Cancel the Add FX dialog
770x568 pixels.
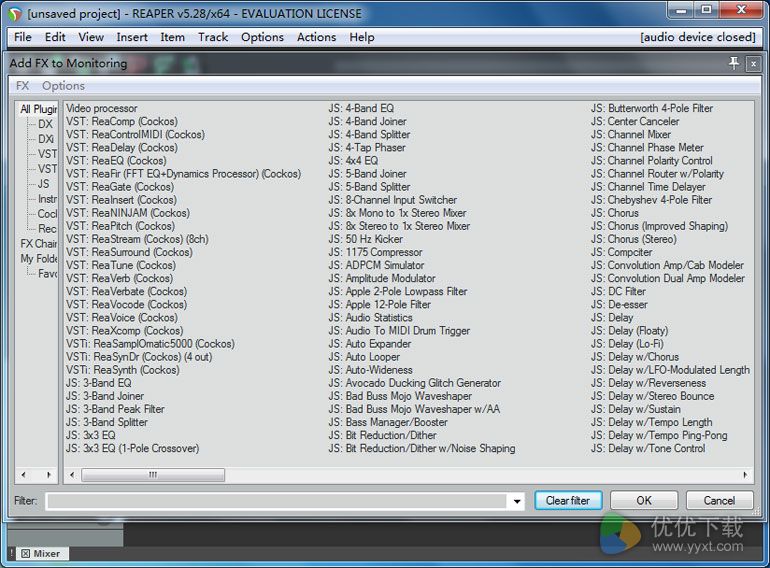(x=719, y=500)
